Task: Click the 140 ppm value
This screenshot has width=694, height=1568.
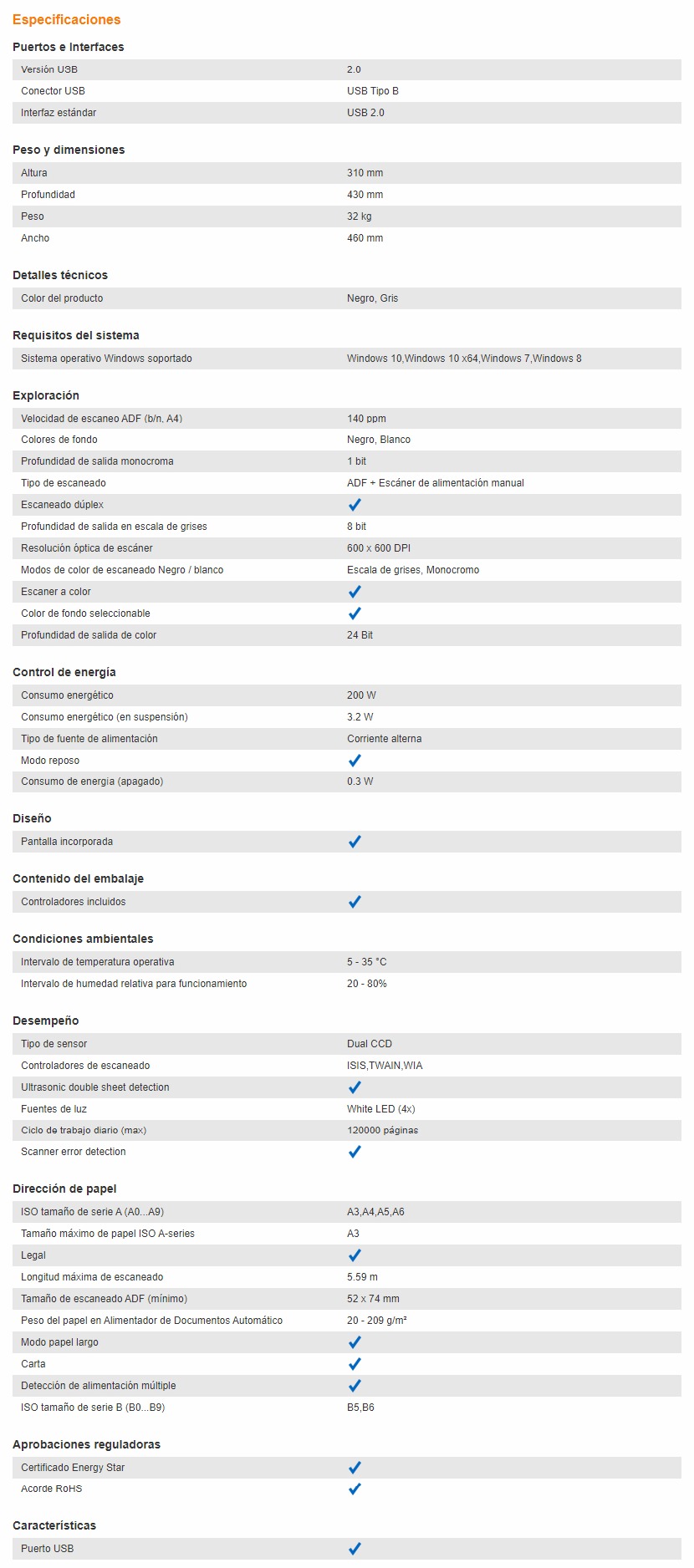Action: pos(366,419)
